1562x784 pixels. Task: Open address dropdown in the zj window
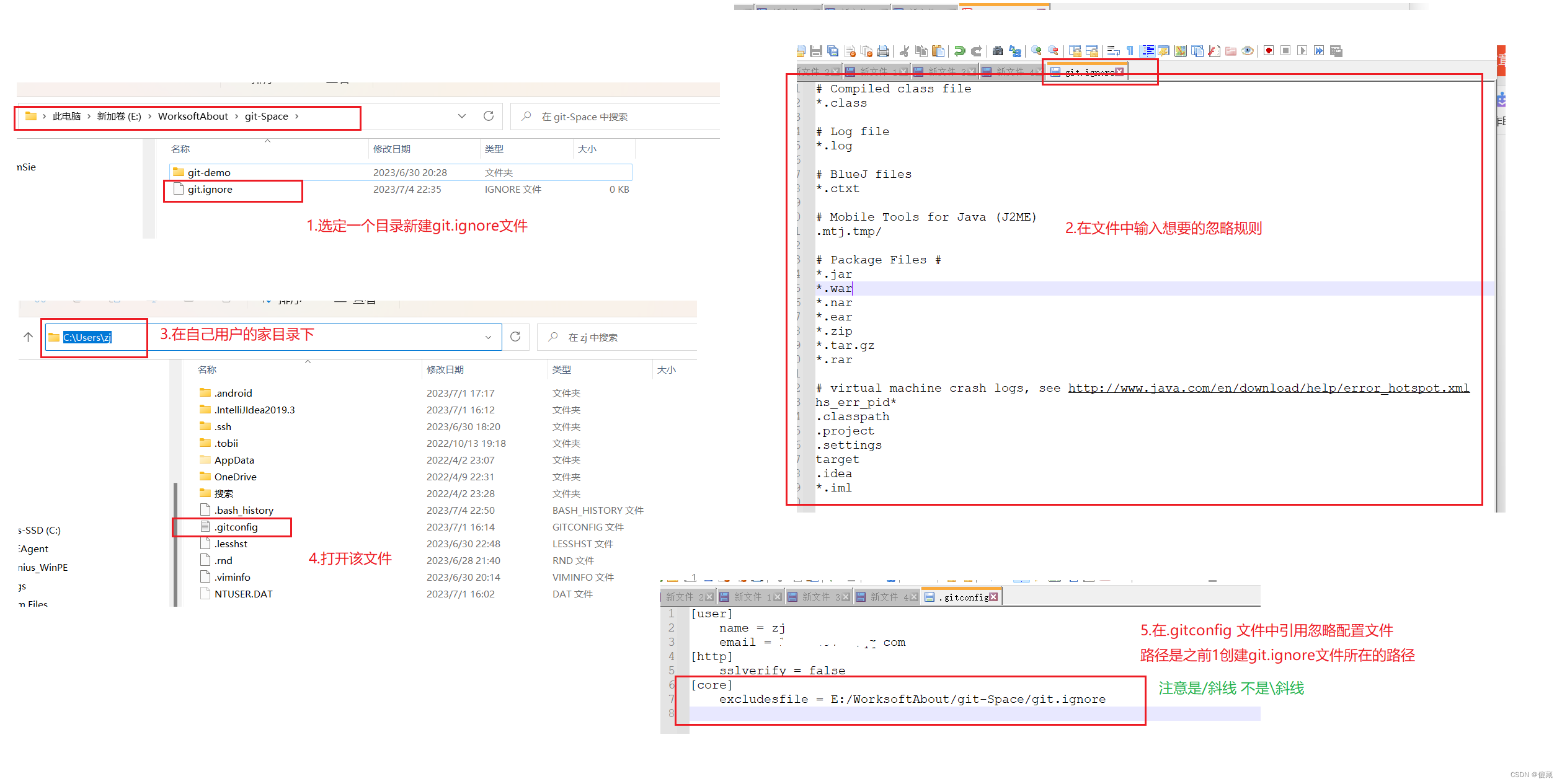(488, 337)
